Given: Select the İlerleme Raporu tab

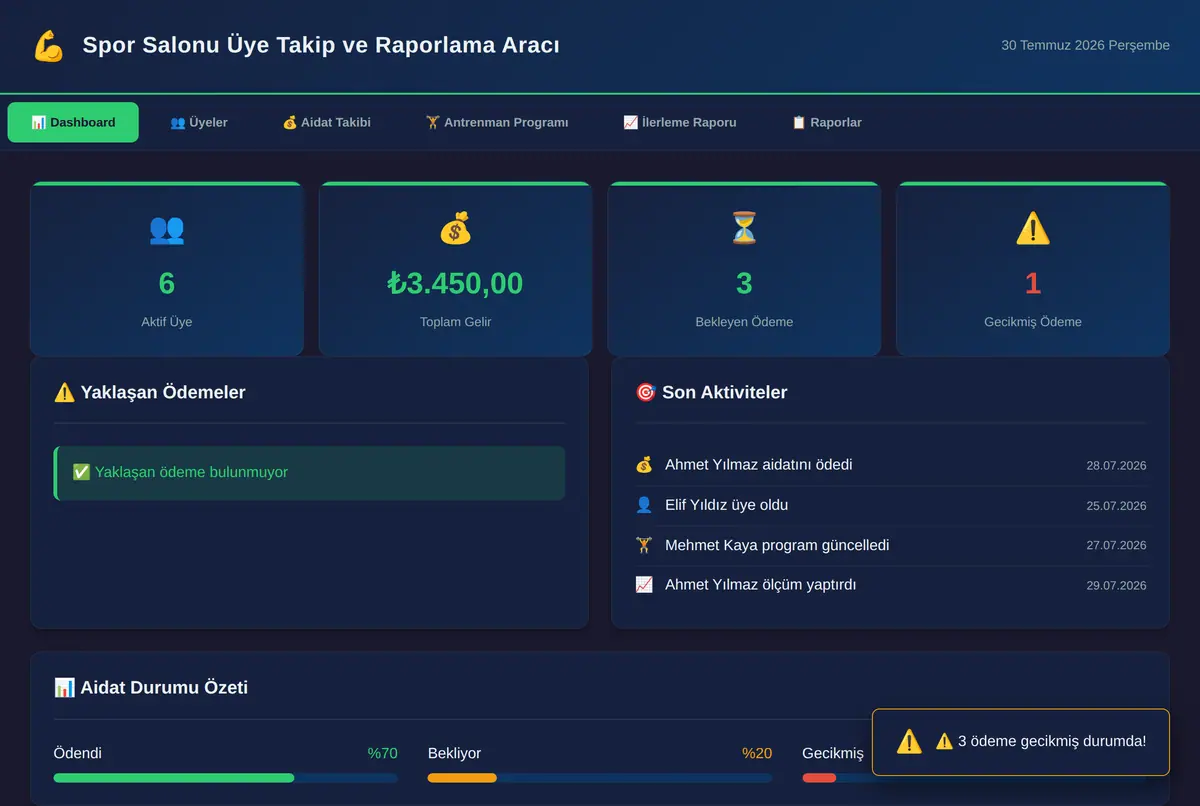Looking at the screenshot, I should 680,122.
